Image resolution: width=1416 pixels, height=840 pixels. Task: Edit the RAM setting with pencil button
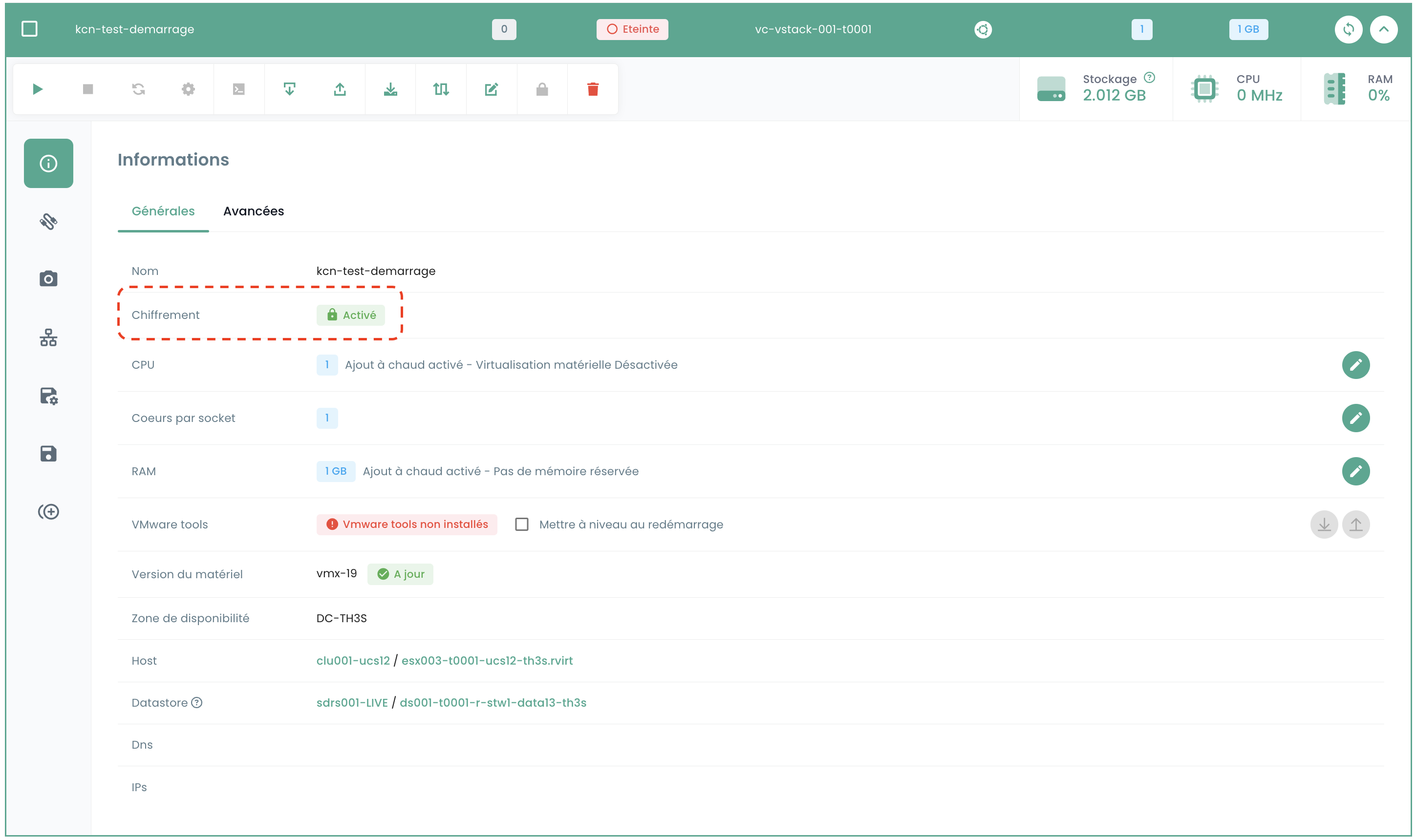1355,471
